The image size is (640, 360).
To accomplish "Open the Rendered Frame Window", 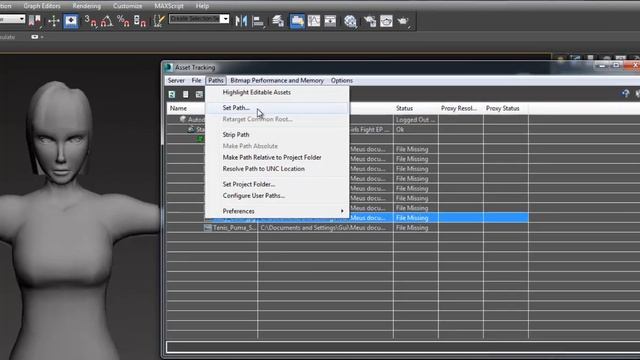I will tap(386, 21).
